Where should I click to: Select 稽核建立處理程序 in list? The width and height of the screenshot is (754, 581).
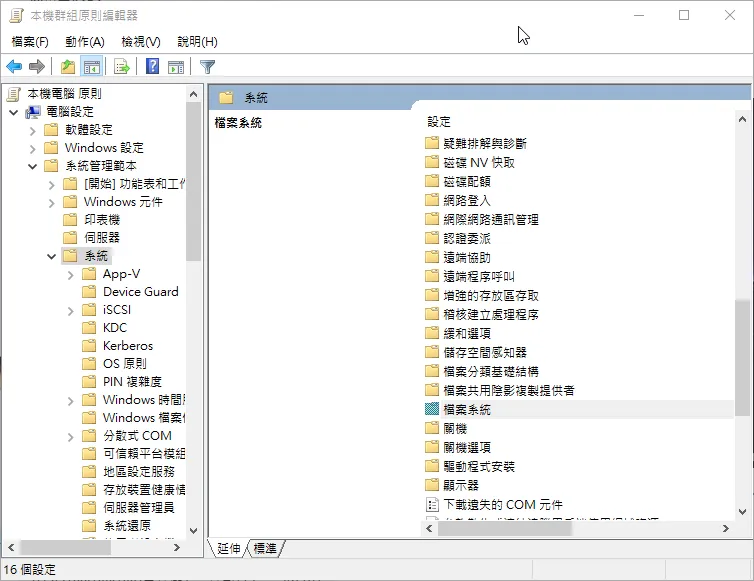point(491,314)
